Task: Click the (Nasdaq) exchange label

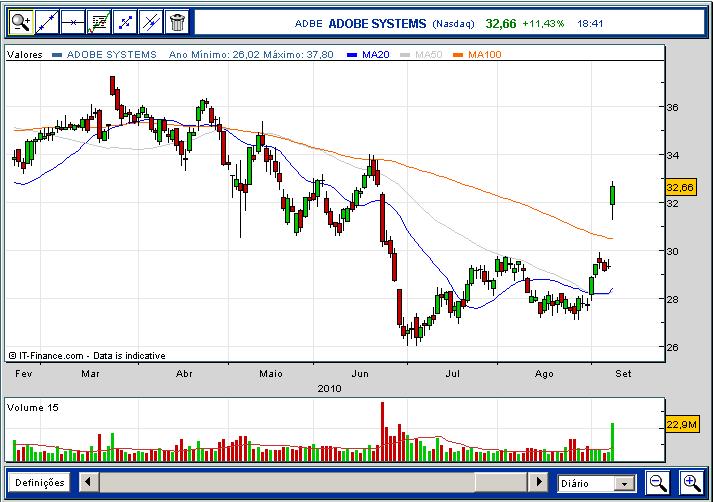Action: (x=453, y=24)
